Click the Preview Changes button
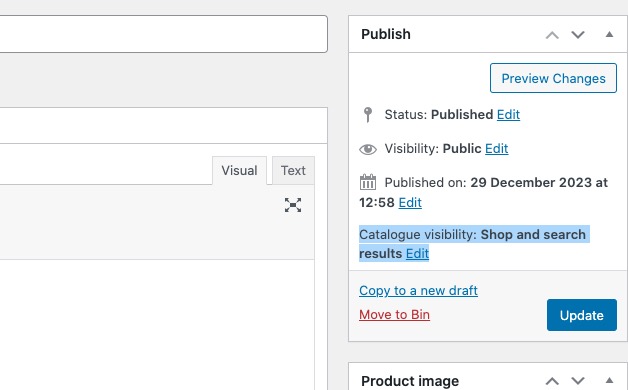The width and height of the screenshot is (628, 390). coord(553,78)
